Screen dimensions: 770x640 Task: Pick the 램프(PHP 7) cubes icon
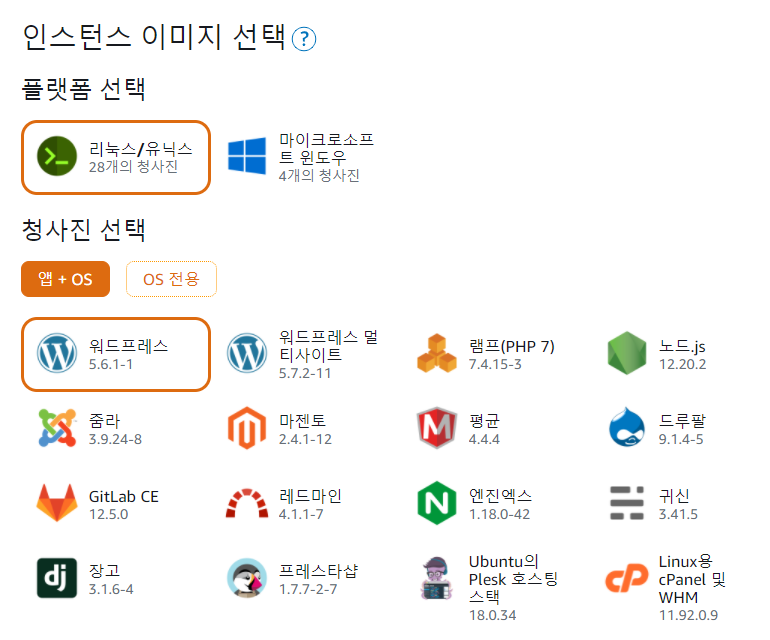[x=437, y=353]
